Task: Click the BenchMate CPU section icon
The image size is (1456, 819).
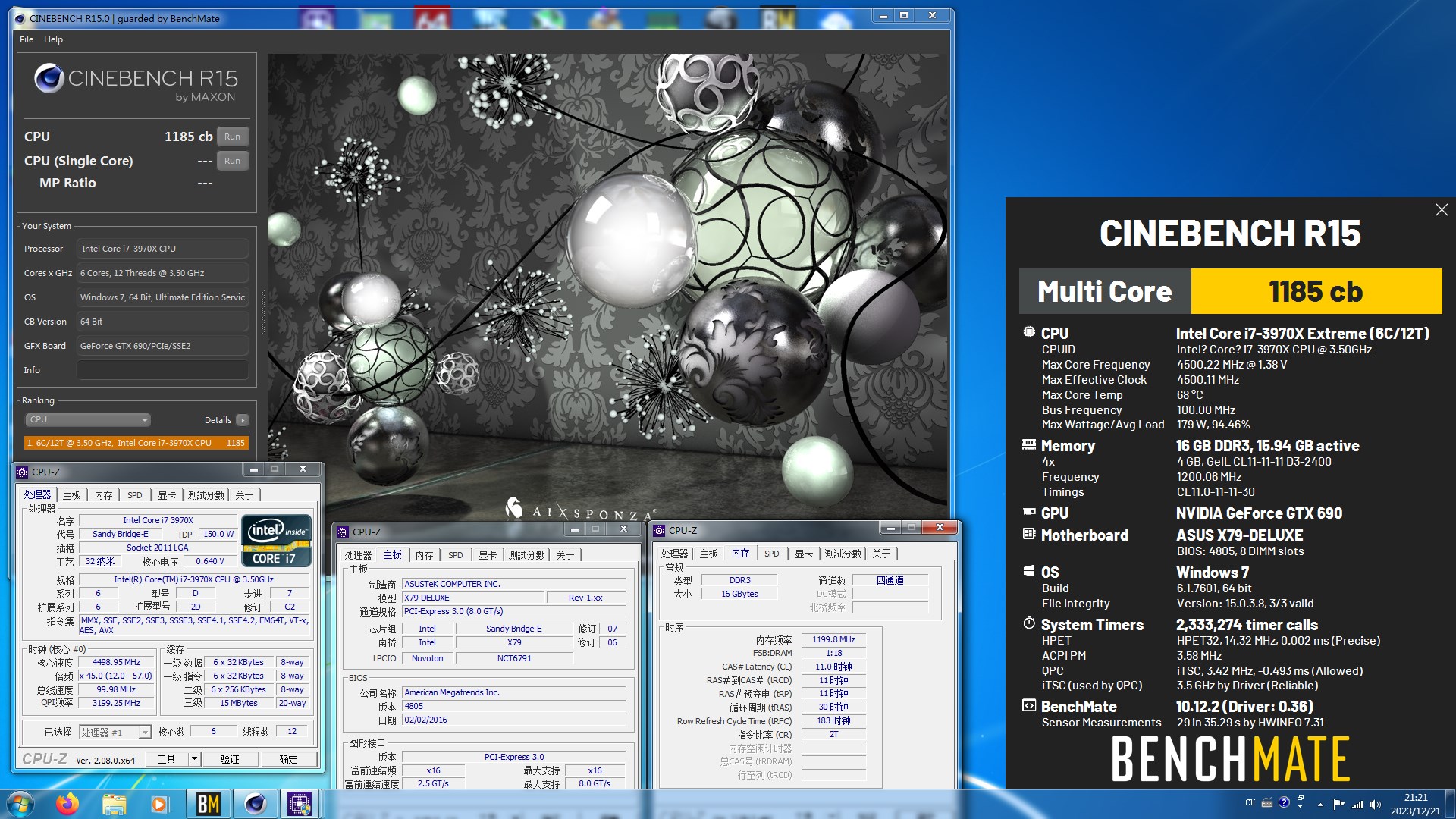Action: click(x=1029, y=332)
